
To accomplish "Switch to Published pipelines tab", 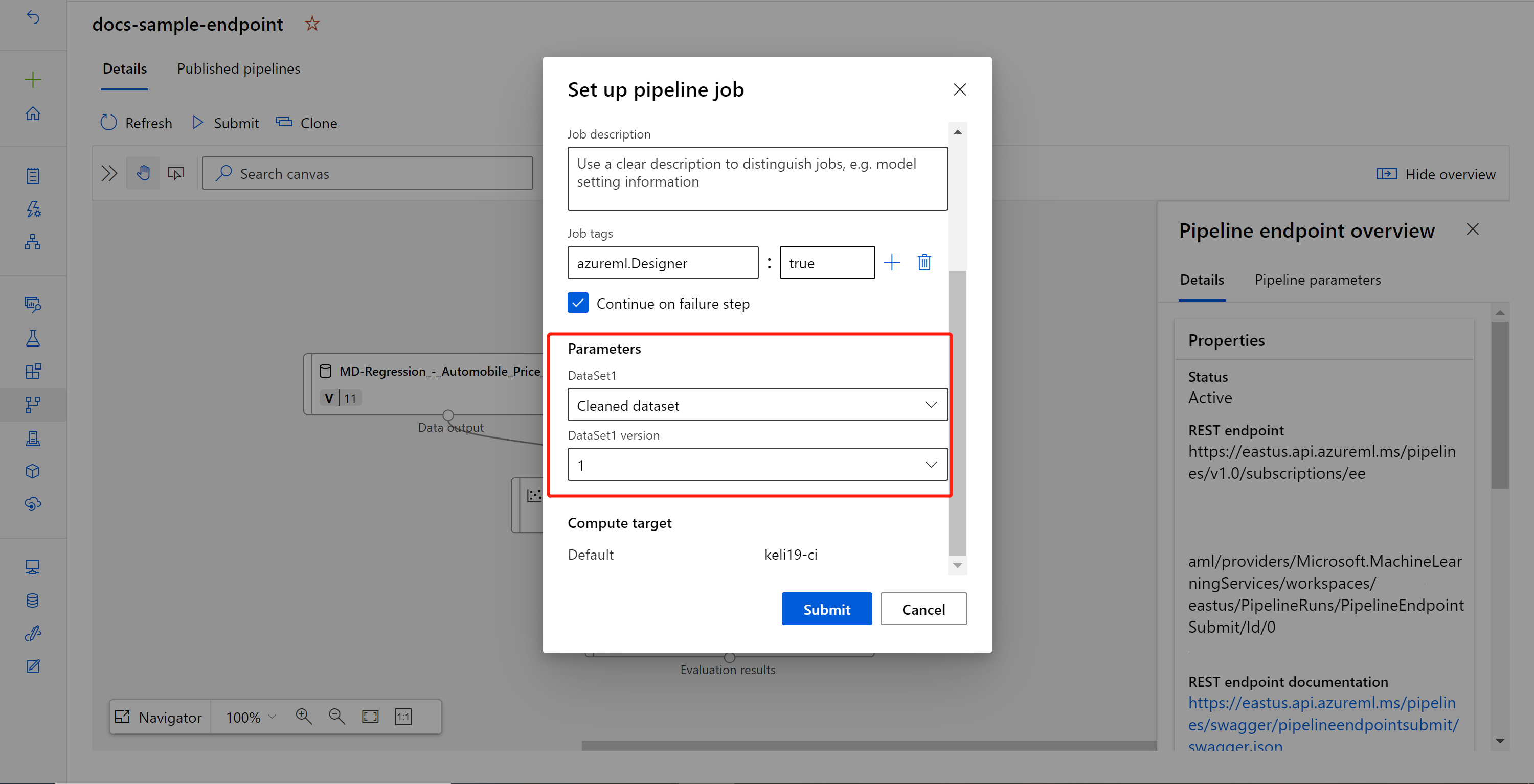I will (x=238, y=69).
